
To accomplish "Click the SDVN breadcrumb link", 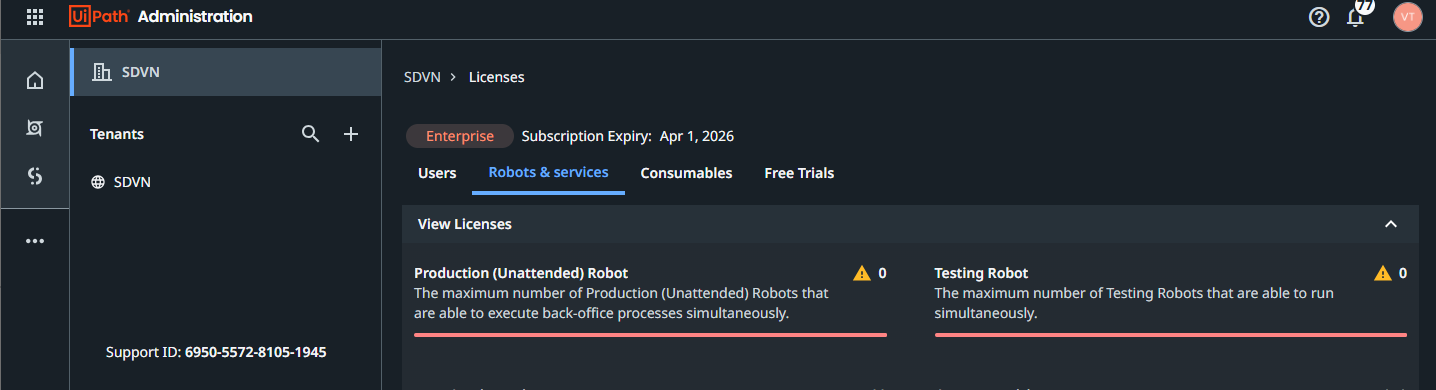I will [420, 77].
